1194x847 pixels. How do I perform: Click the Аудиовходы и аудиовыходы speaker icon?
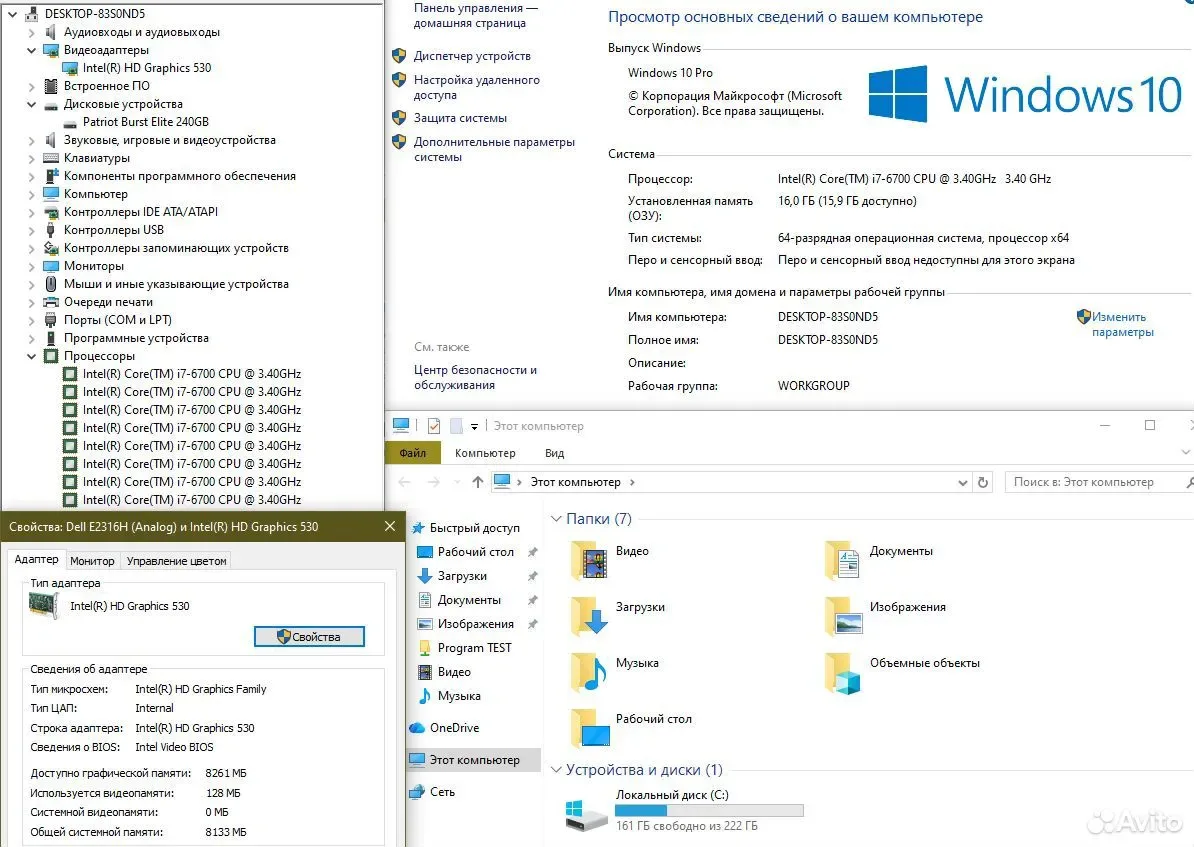pyautogui.click(x=51, y=32)
